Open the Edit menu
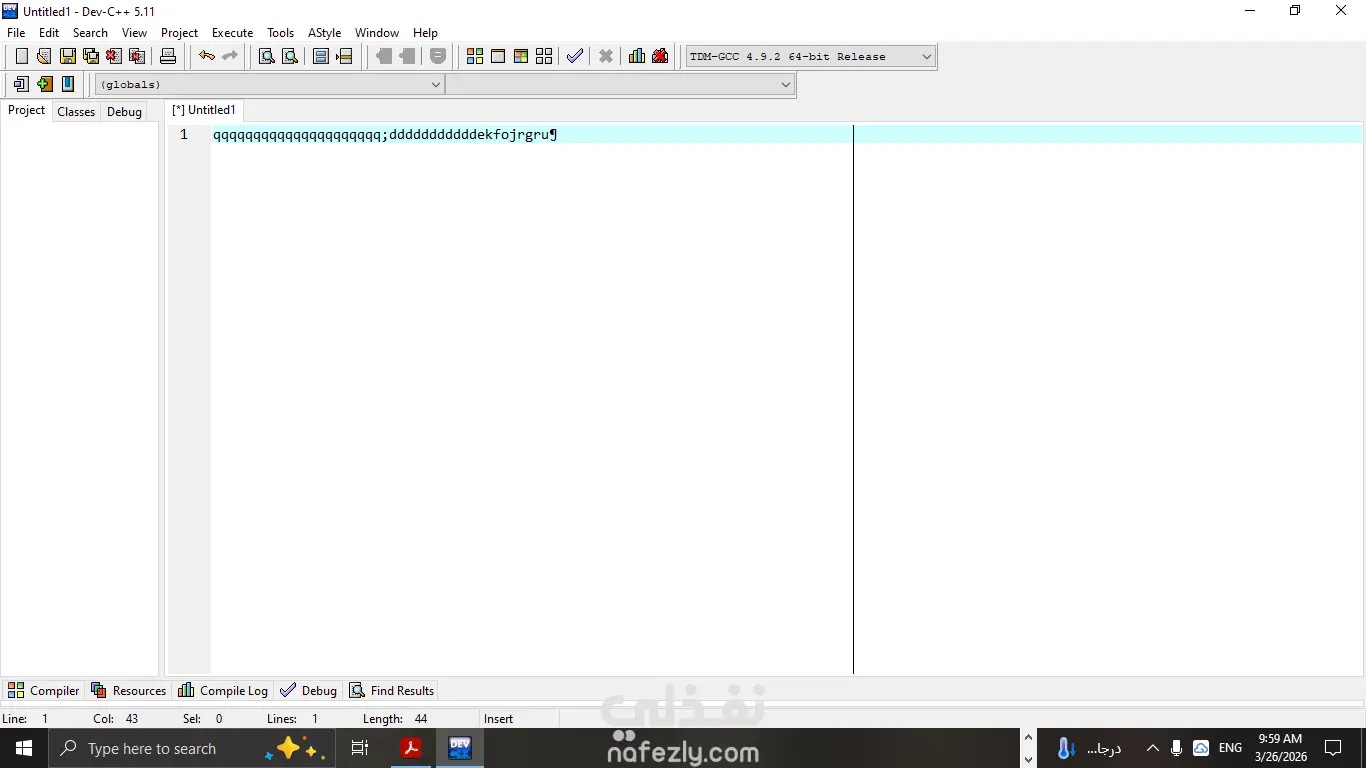1366x768 pixels. coord(49,33)
